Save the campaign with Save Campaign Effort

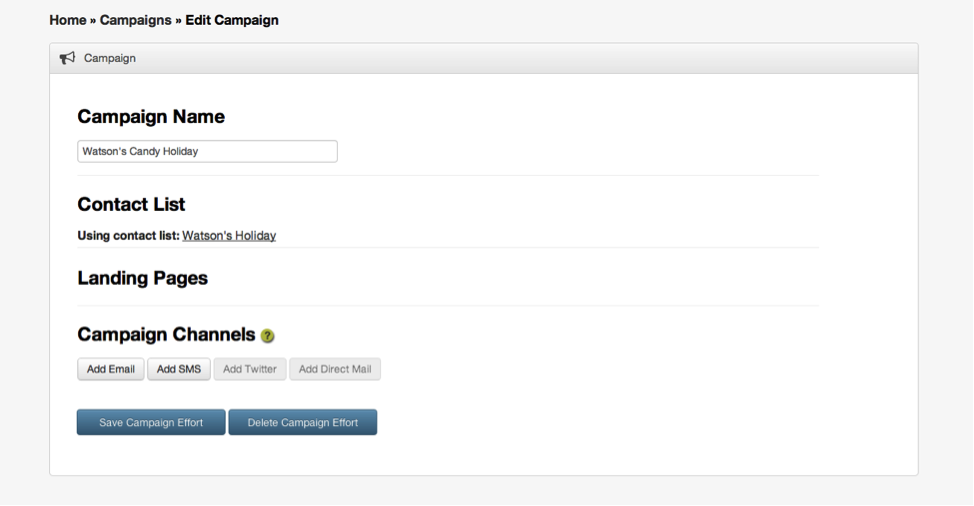(151, 422)
